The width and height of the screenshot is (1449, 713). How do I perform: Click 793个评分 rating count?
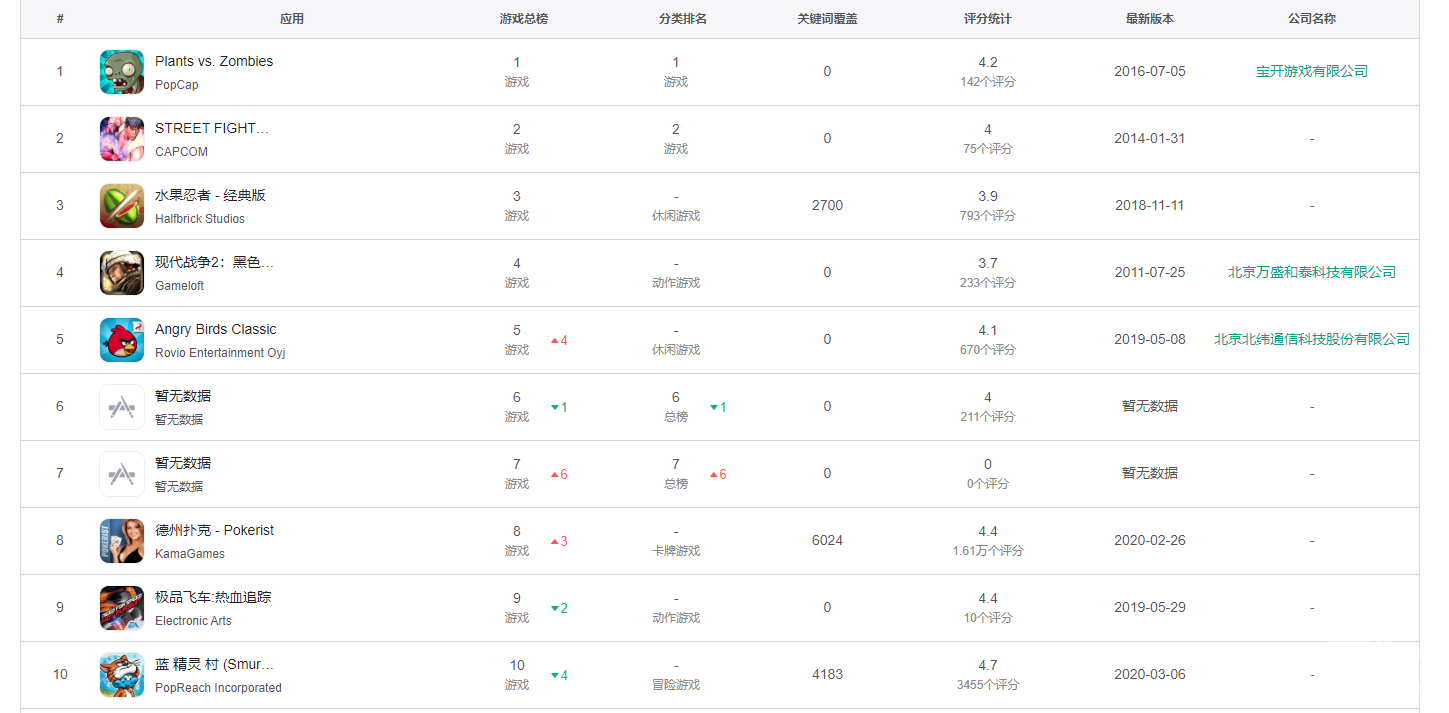988,216
